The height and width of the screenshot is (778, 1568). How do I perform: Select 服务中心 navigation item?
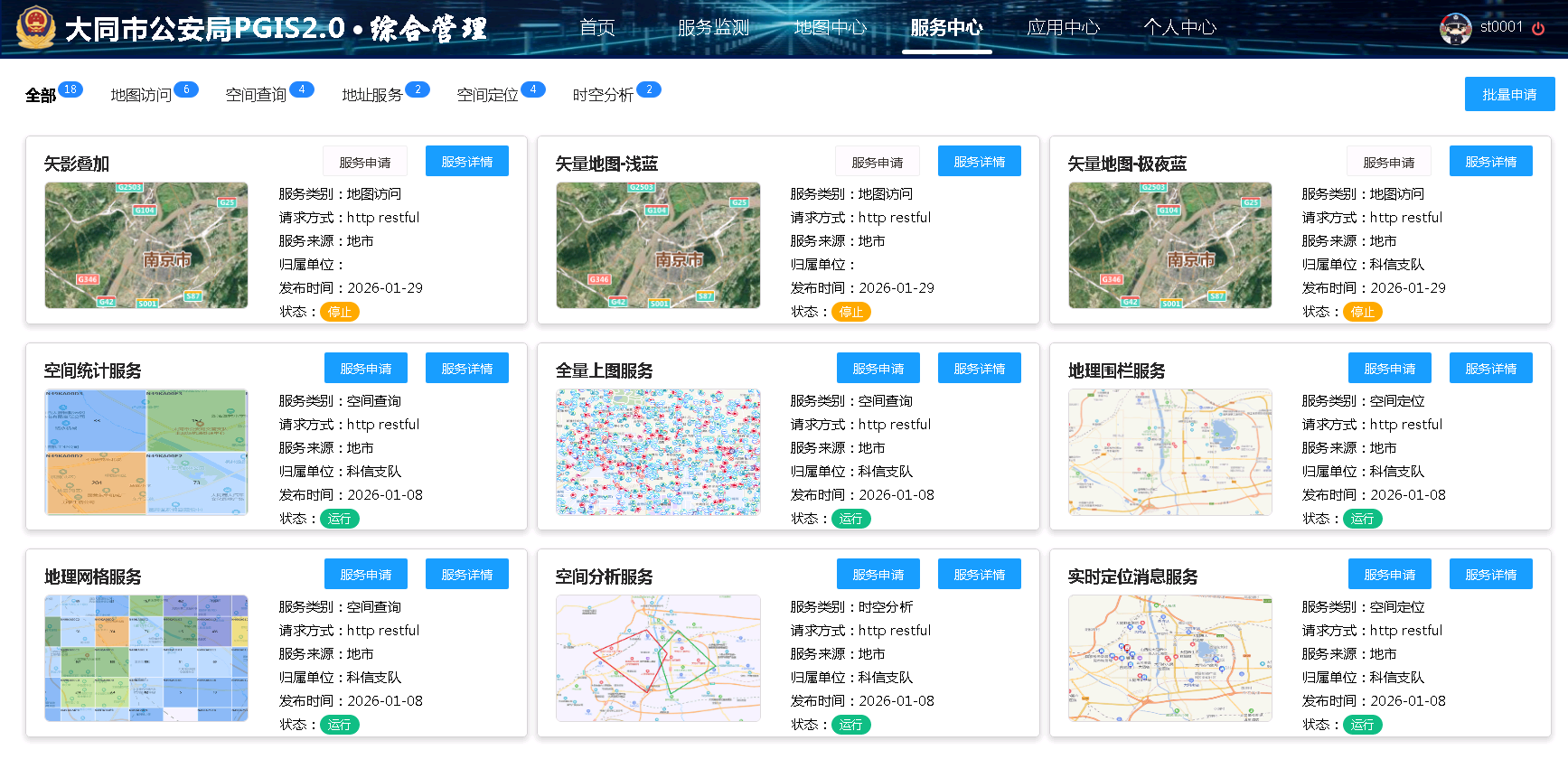click(x=947, y=28)
